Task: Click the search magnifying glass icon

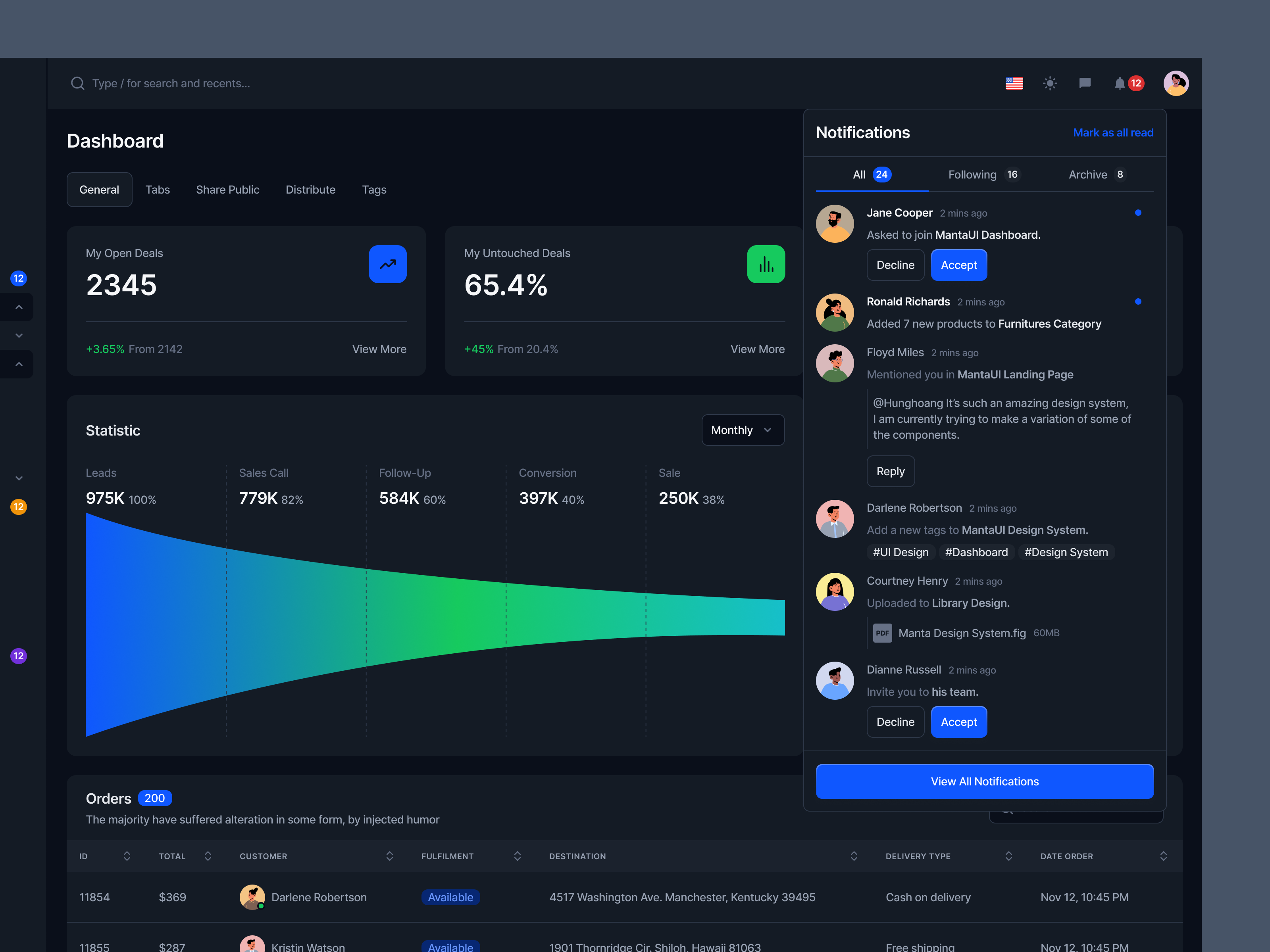Action: point(78,83)
